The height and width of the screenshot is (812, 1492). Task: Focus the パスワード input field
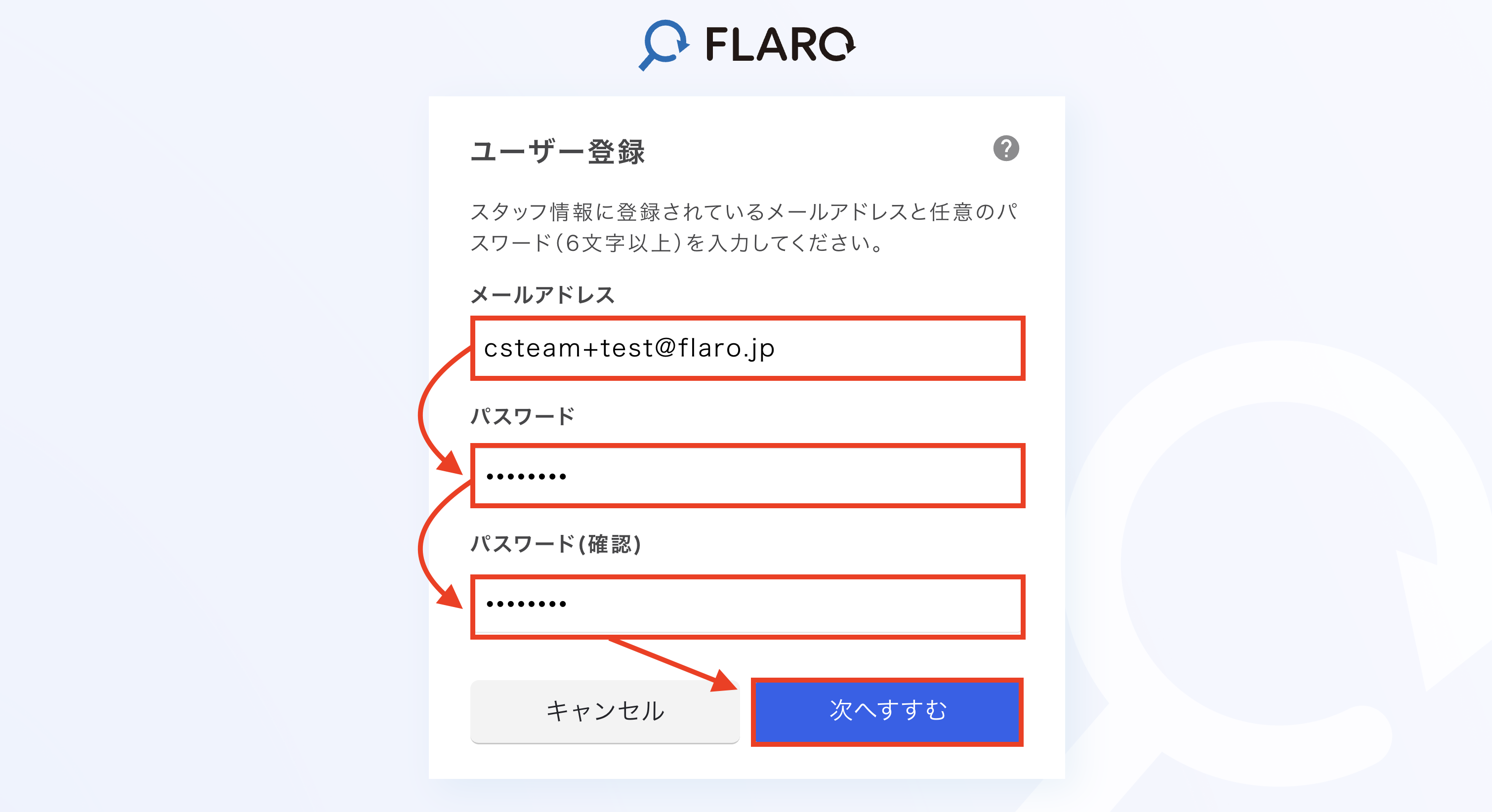click(x=747, y=476)
